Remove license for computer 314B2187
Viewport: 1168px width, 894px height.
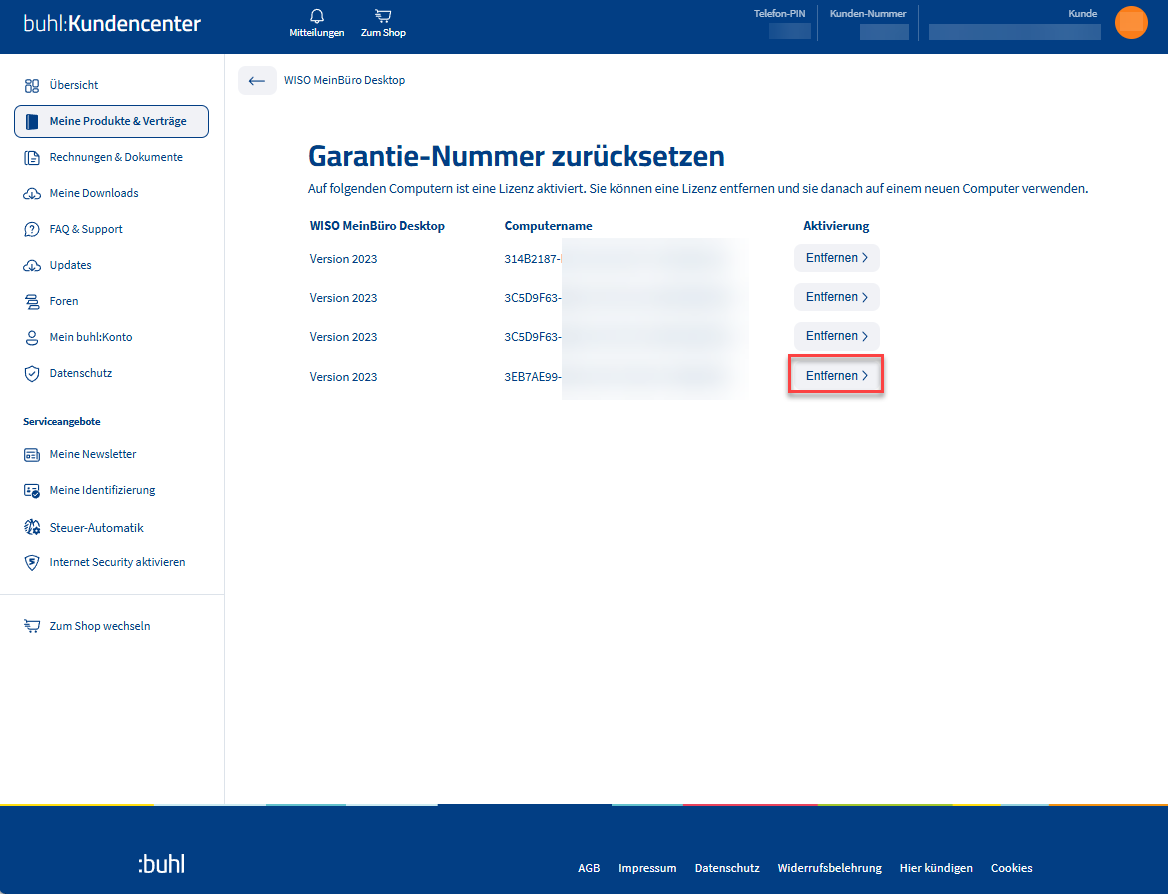point(837,258)
